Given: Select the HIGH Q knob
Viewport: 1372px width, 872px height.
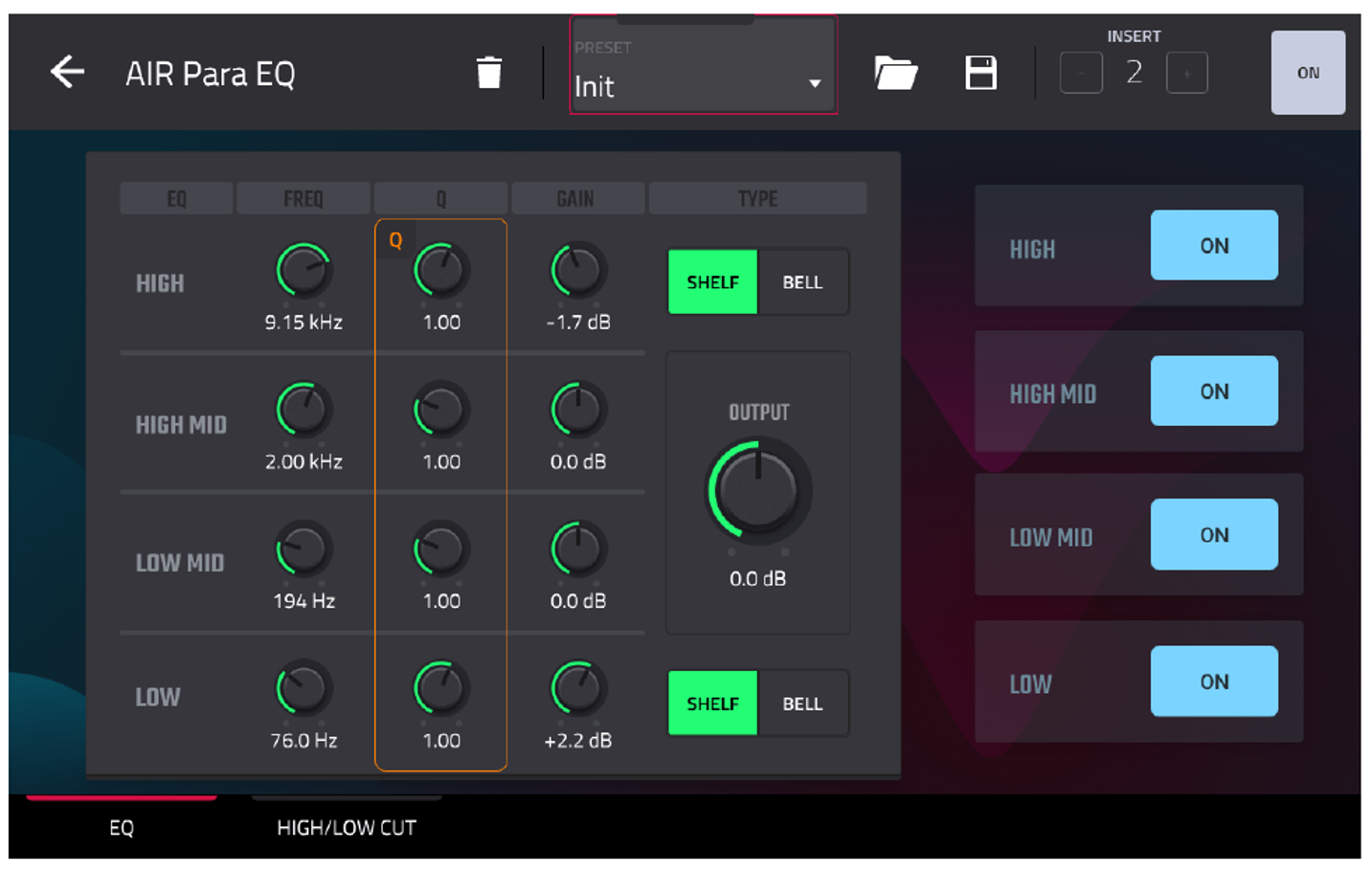Looking at the screenshot, I should click(x=441, y=270).
